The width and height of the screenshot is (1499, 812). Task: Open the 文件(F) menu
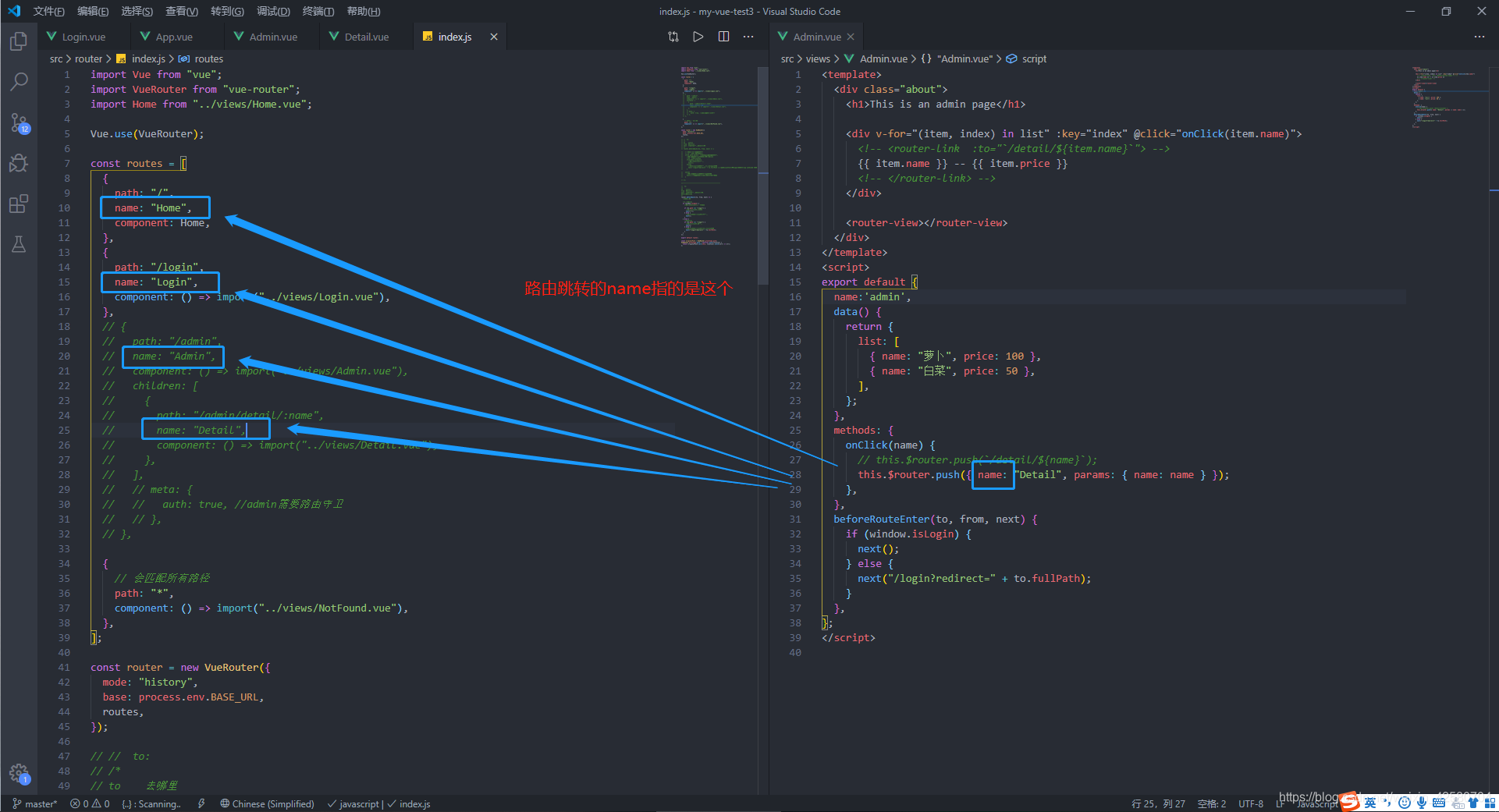49,11
